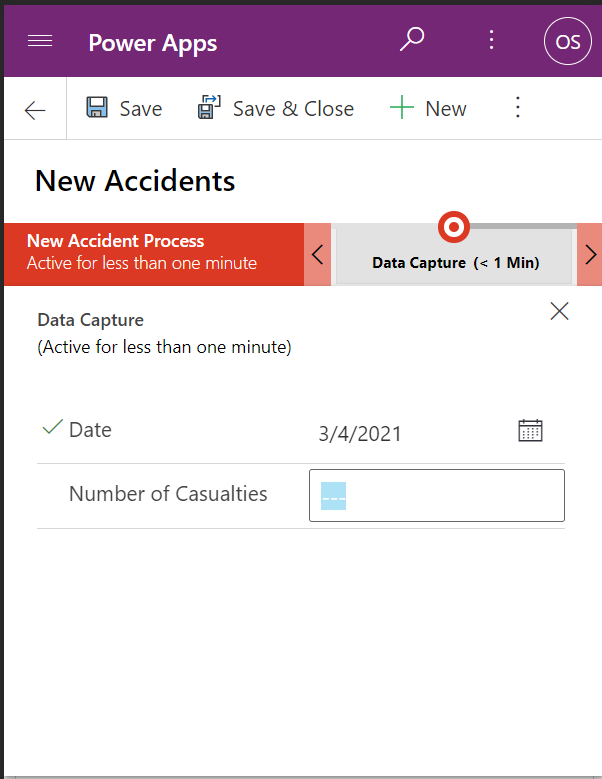602x779 pixels.
Task: Open the hamburger navigation menu
Action: tap(40, 41)
